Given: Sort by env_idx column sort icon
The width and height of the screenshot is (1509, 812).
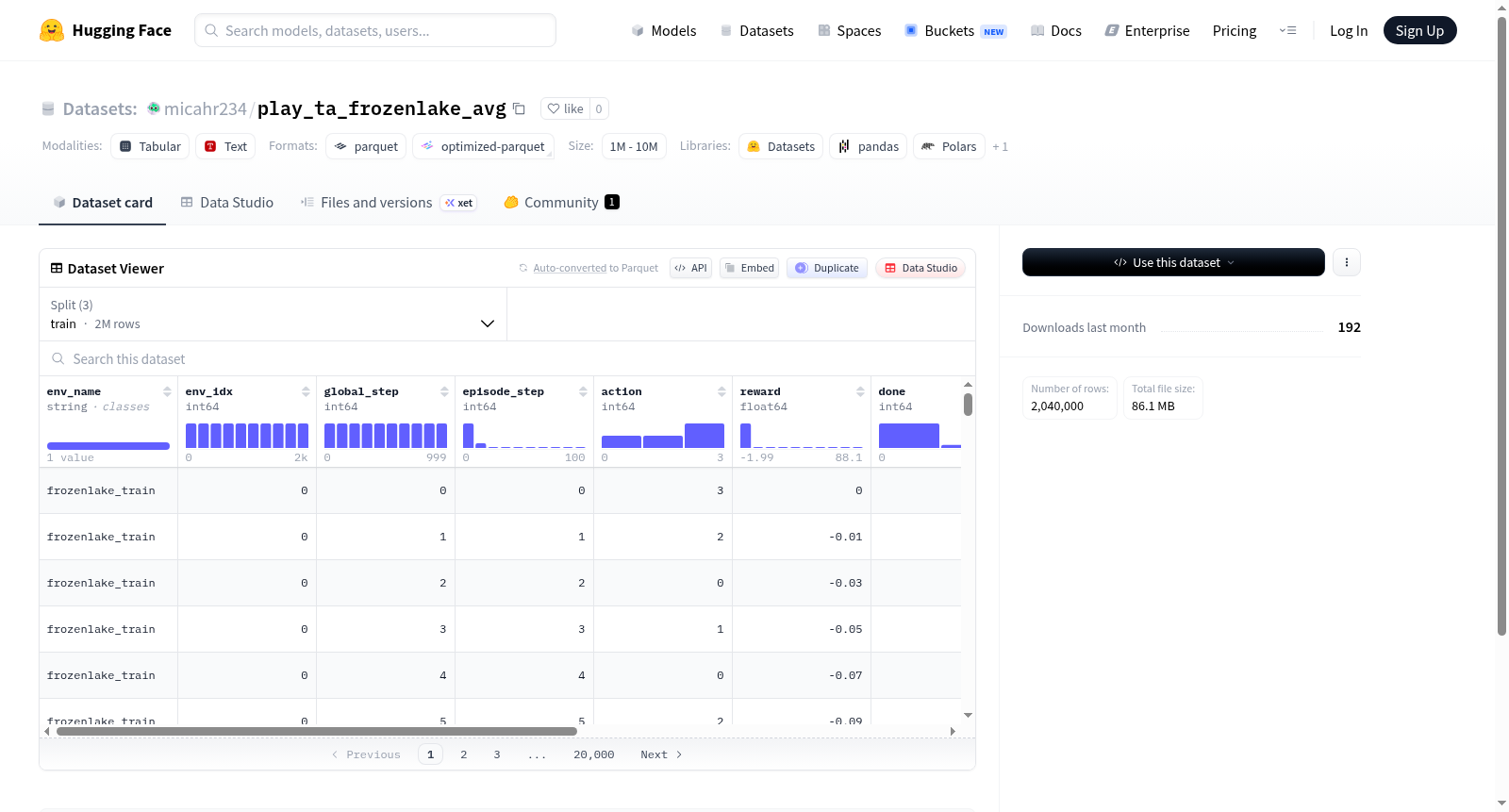Looking at the screenshot, I should click(x=306, y=391).
